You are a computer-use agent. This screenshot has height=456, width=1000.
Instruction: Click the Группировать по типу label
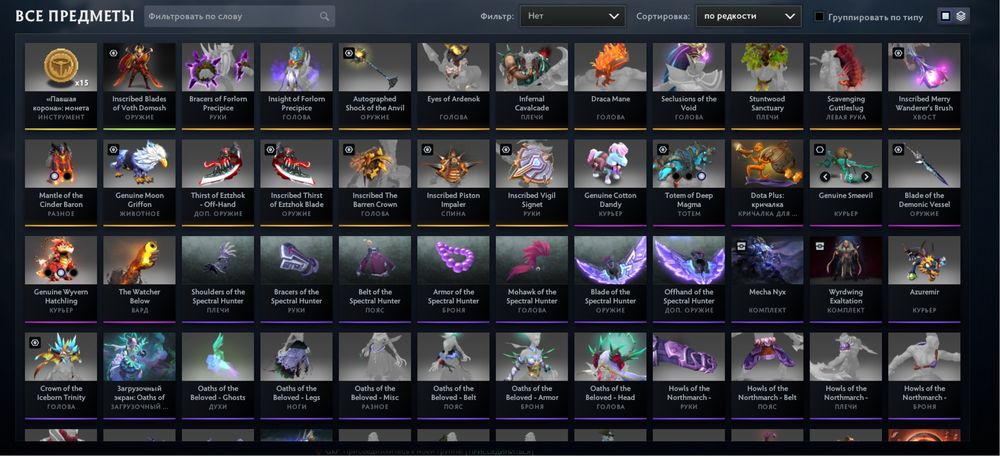pos(875,17)
